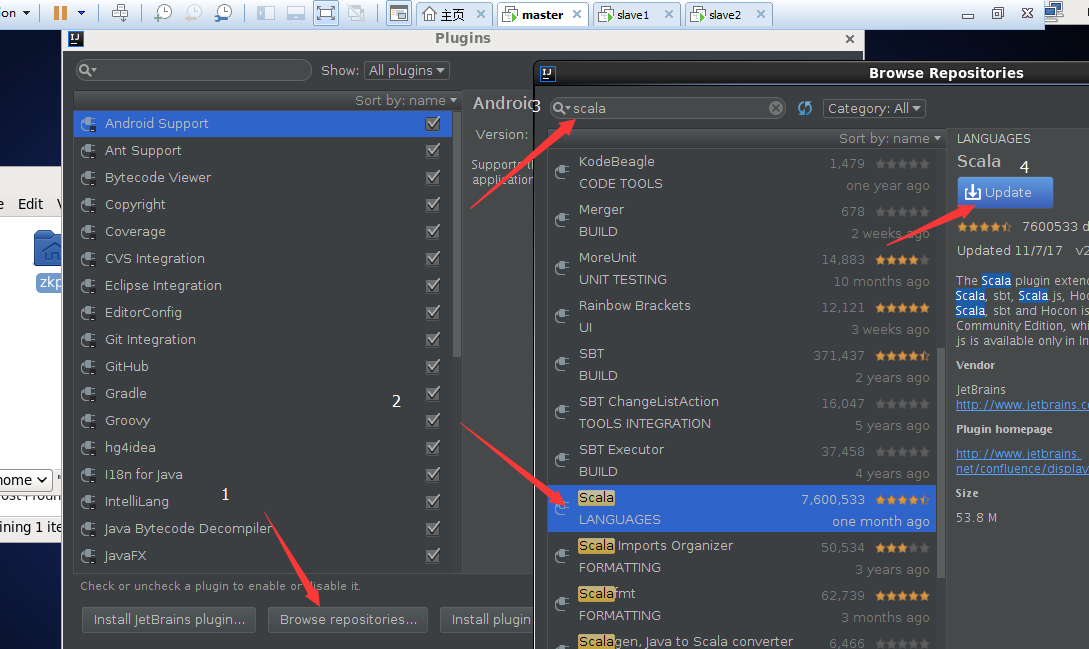The width and height of the screenshot is (1089, 649).
Task: Open Sort by: name in Plugins dialog
Action: click(406, 100)
